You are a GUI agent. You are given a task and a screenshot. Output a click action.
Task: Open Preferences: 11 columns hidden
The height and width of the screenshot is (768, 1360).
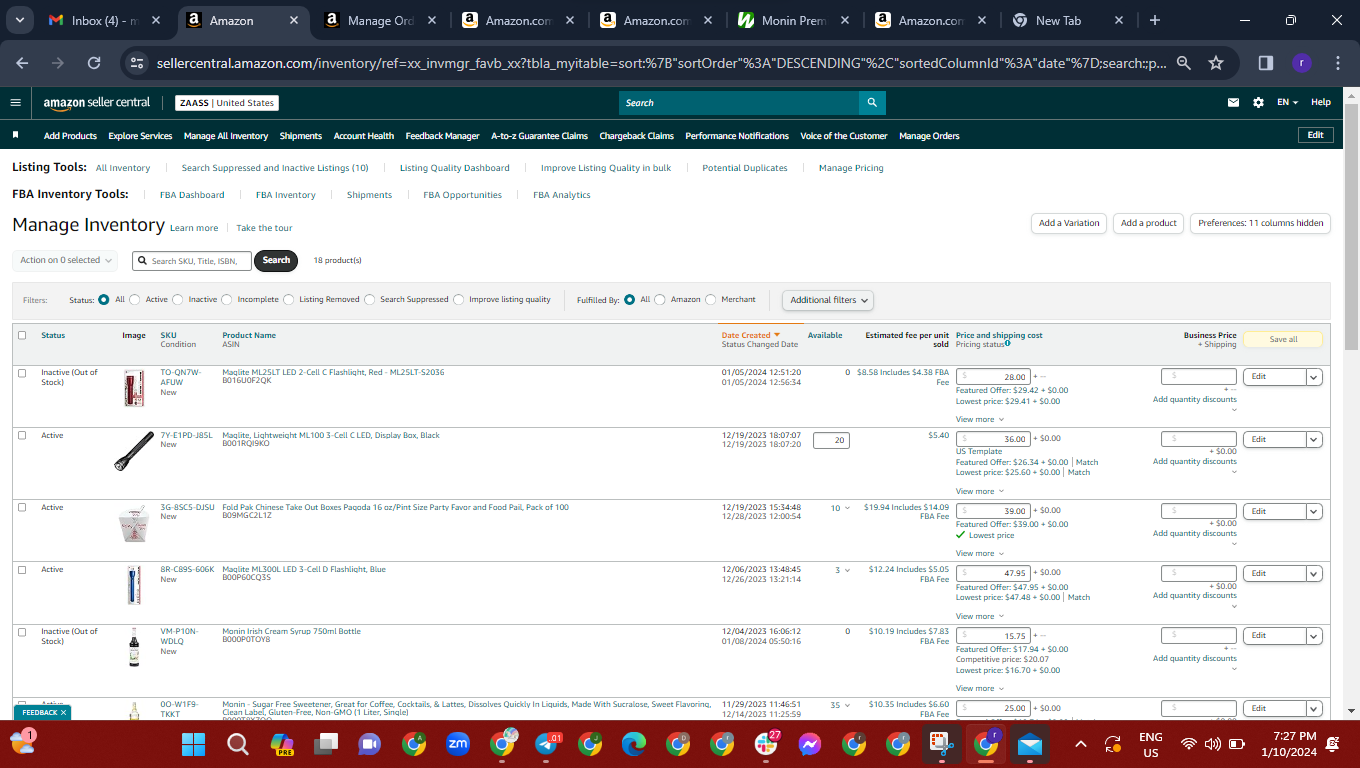(1261, 223)
